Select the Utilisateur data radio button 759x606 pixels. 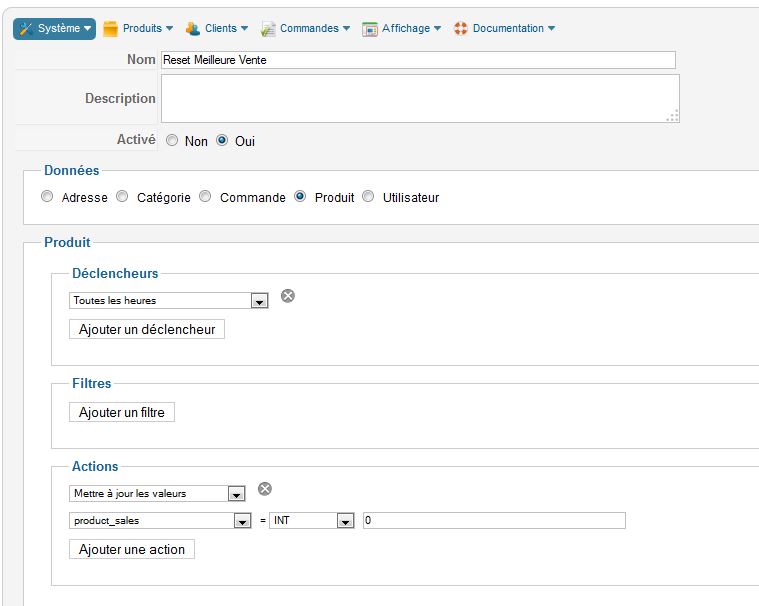pyautogui.click(x=368, y=196)
